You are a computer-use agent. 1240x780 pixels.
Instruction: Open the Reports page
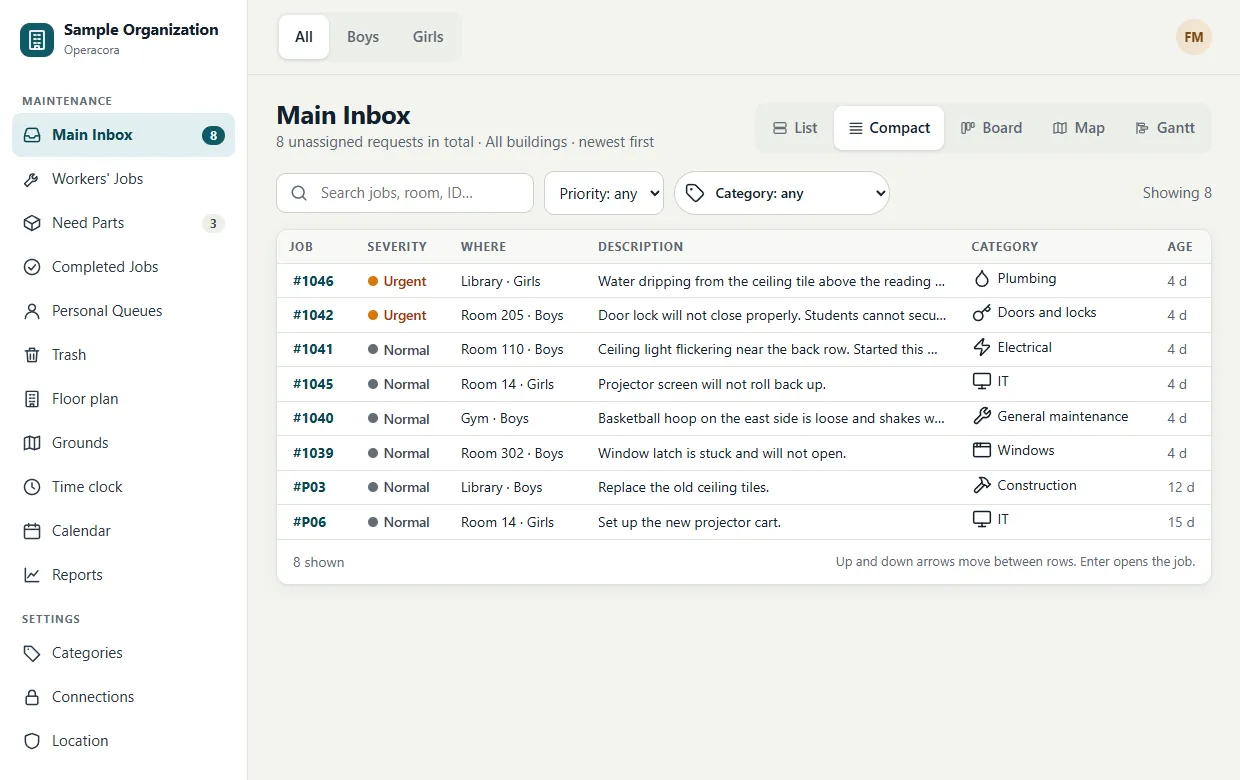point(124,575)
